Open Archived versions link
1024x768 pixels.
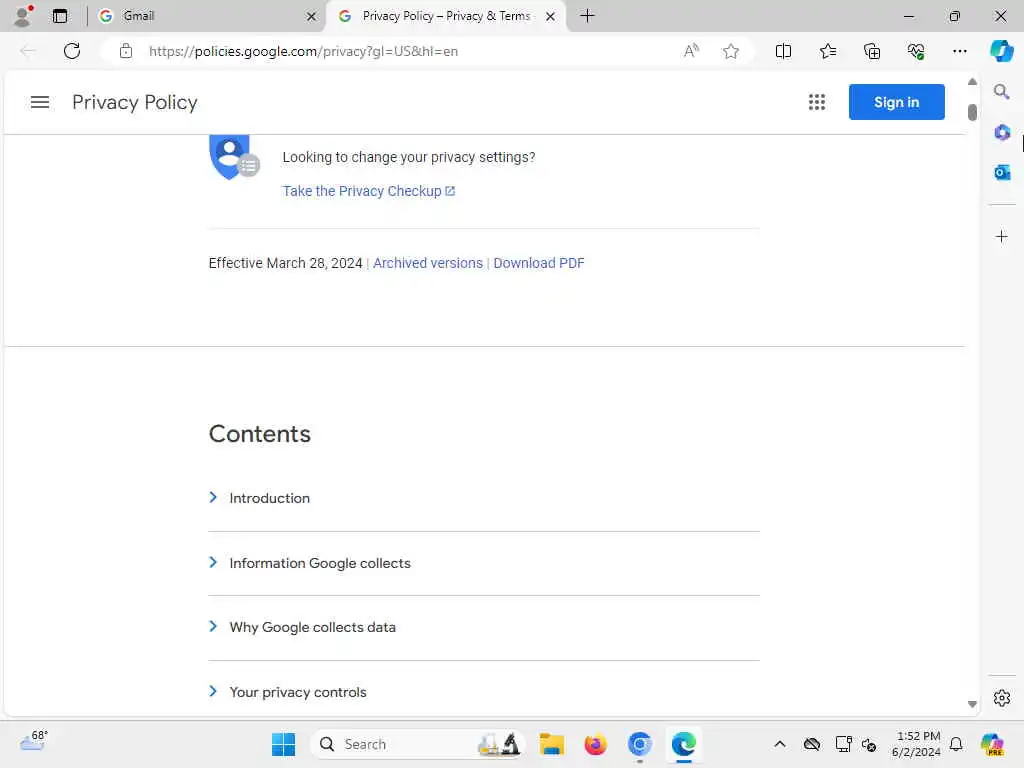[428, 263]
